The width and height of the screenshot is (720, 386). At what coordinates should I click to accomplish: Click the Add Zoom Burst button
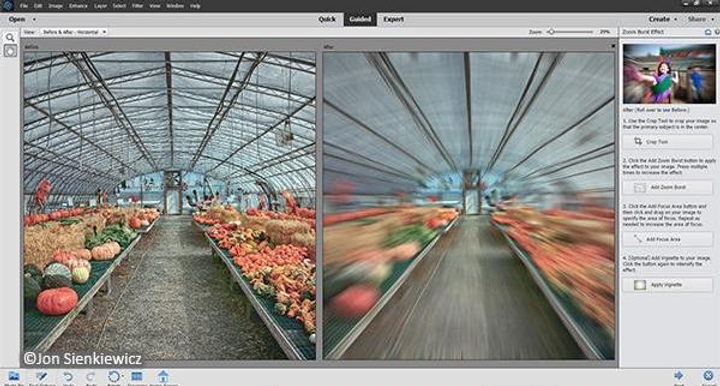[668, 187]
